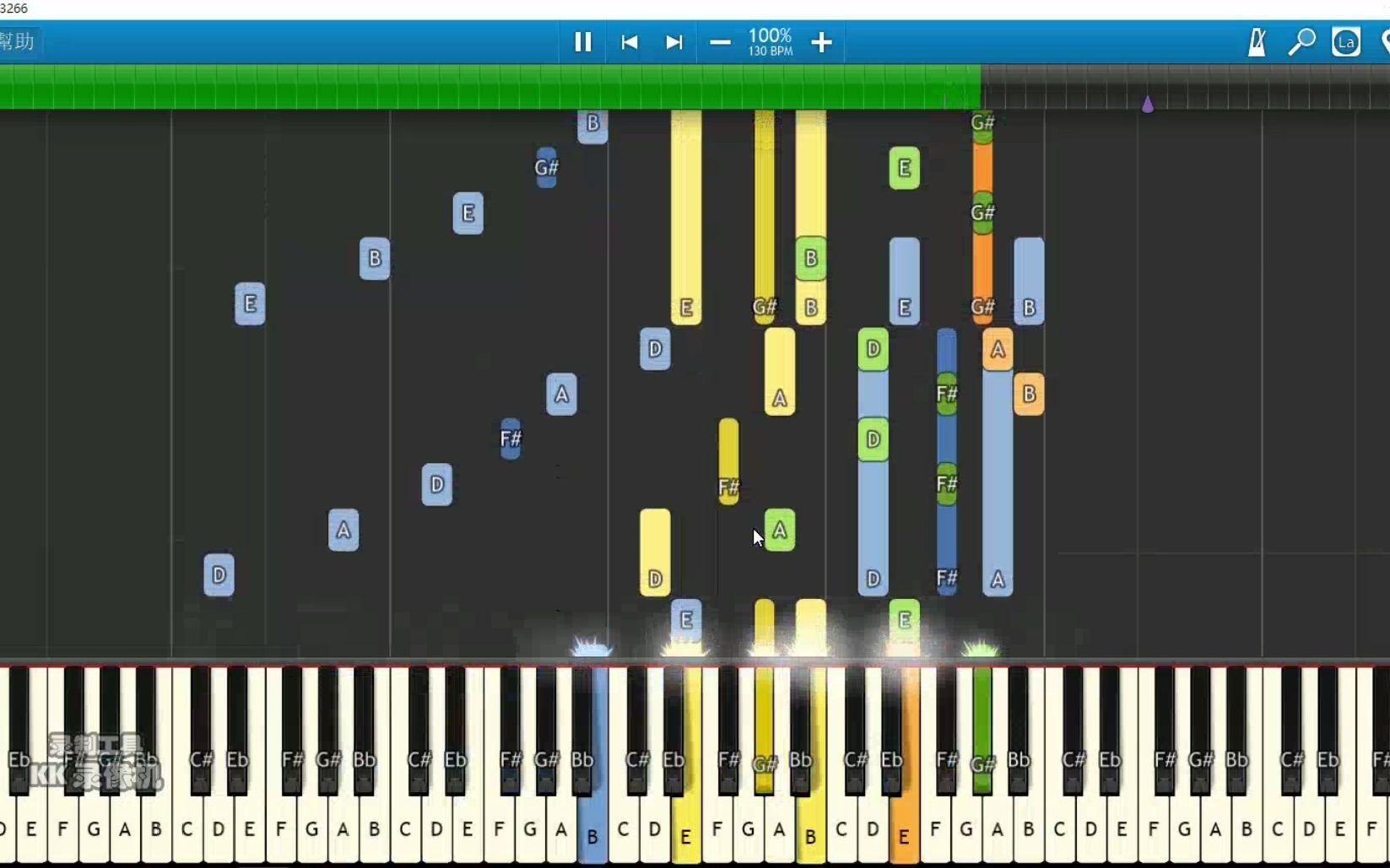Pause the song playback
This screenshot has height=868, width=1390.
coord(582,42)
